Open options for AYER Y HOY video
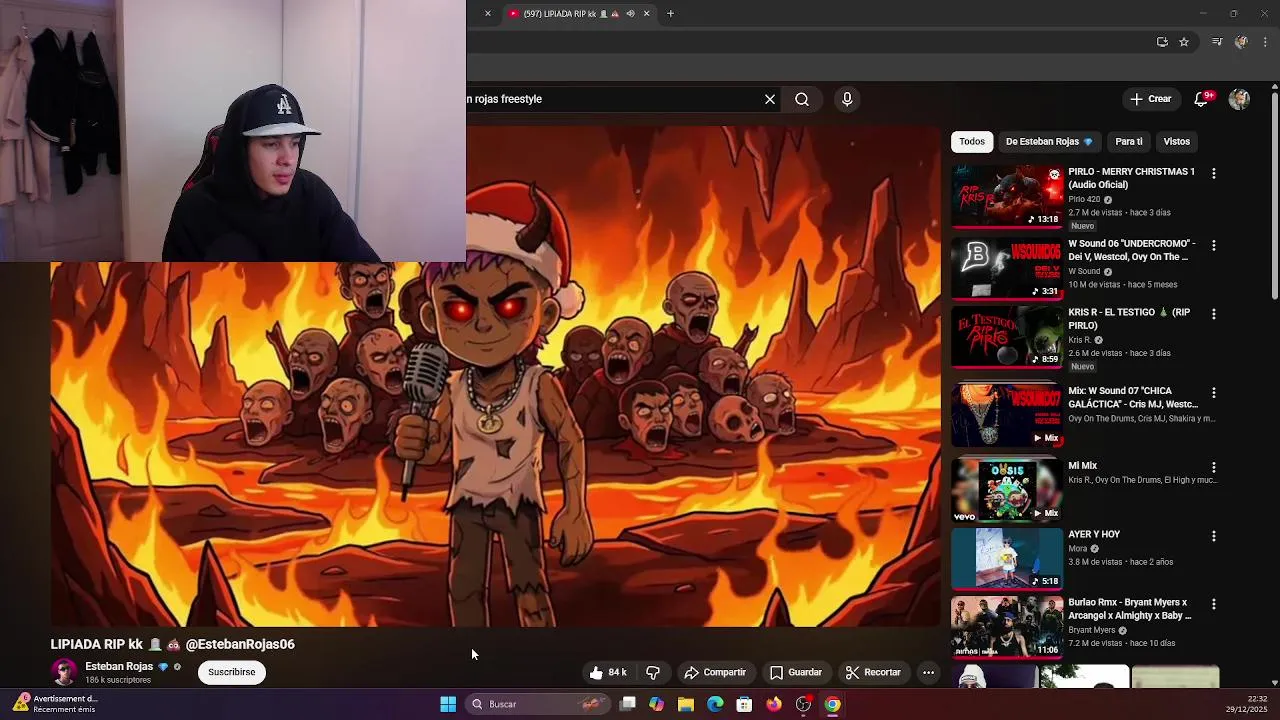Viewport: 1280px width, 720px height. 1214,536
